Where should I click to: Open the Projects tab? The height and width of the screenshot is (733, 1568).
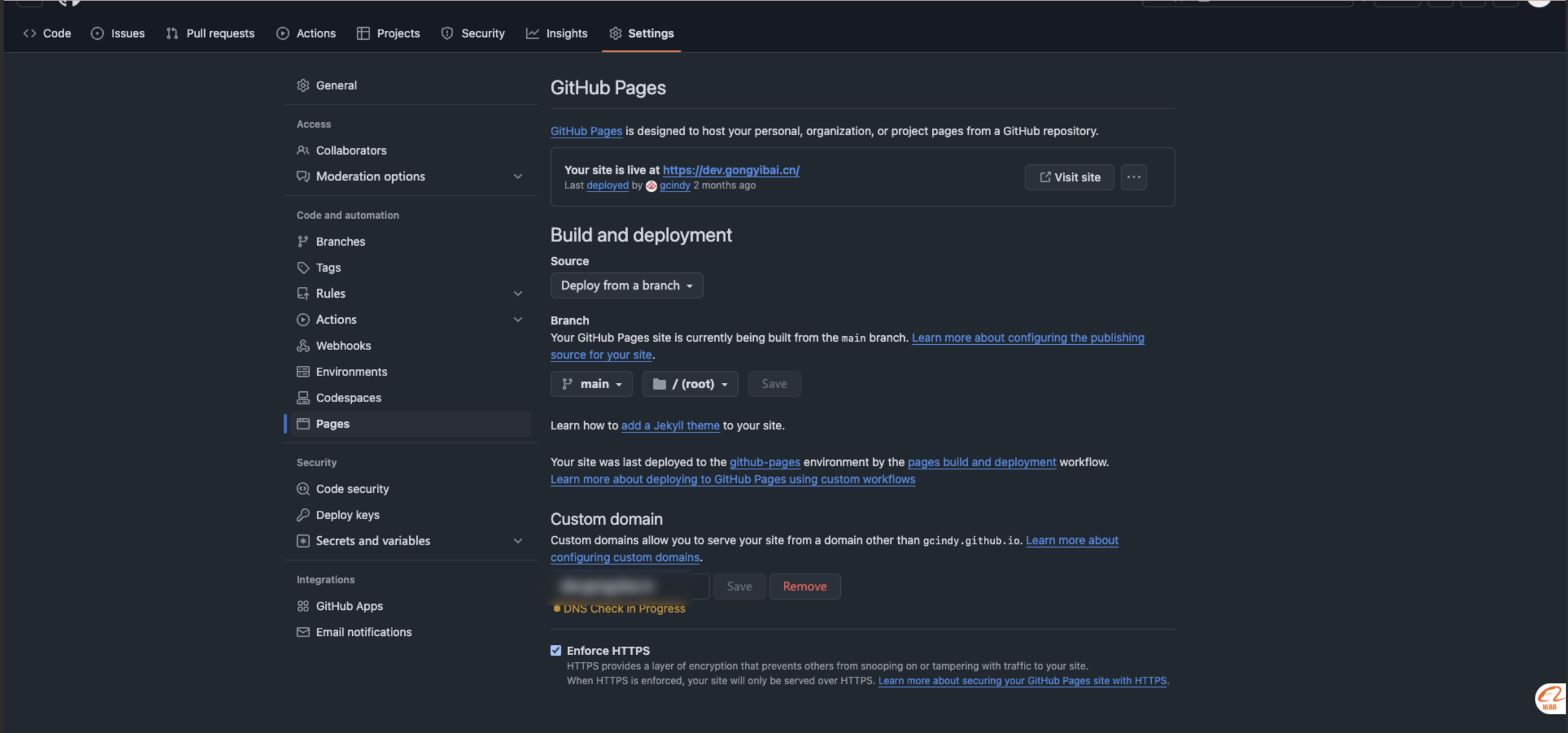[388, 33]
